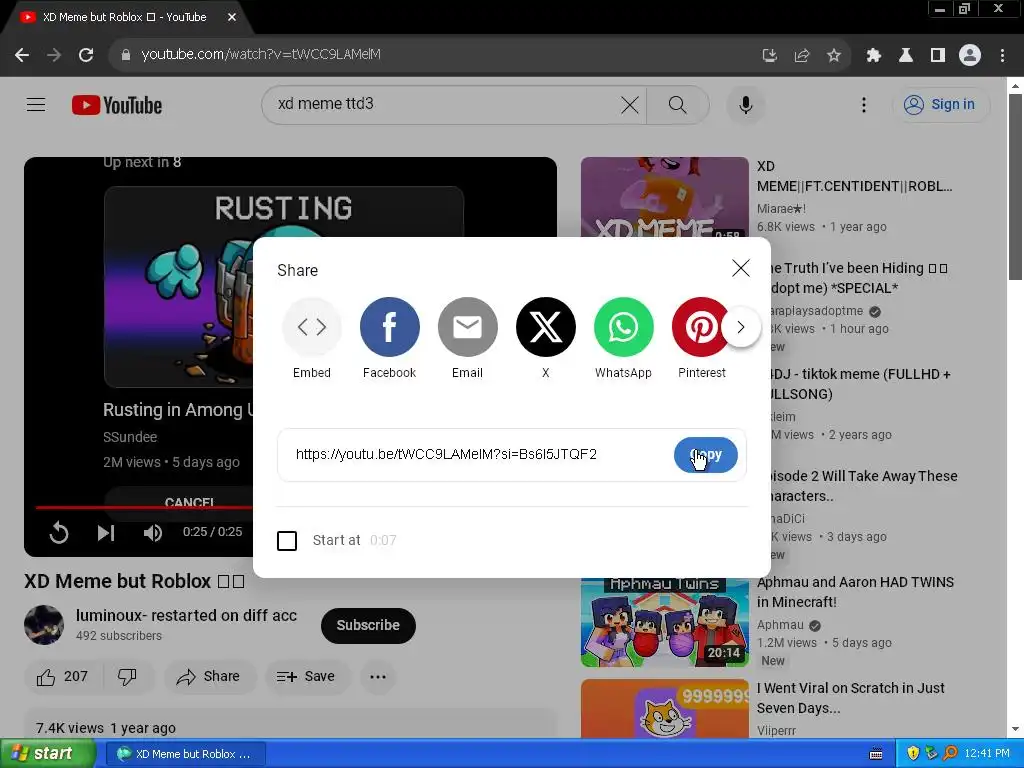Open I Went Viral on Scratch title
Image resolution: width=1024 pixels, height=768 pixels.
850,697
